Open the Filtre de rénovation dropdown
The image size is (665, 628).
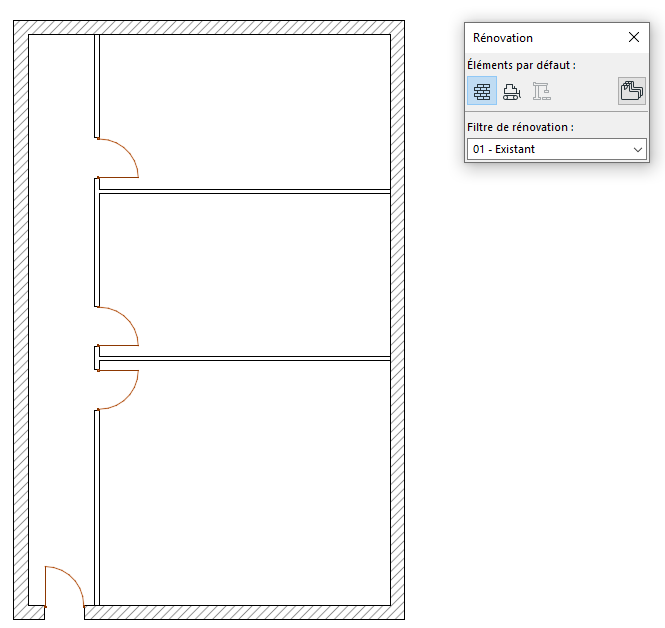click(556, 149)
